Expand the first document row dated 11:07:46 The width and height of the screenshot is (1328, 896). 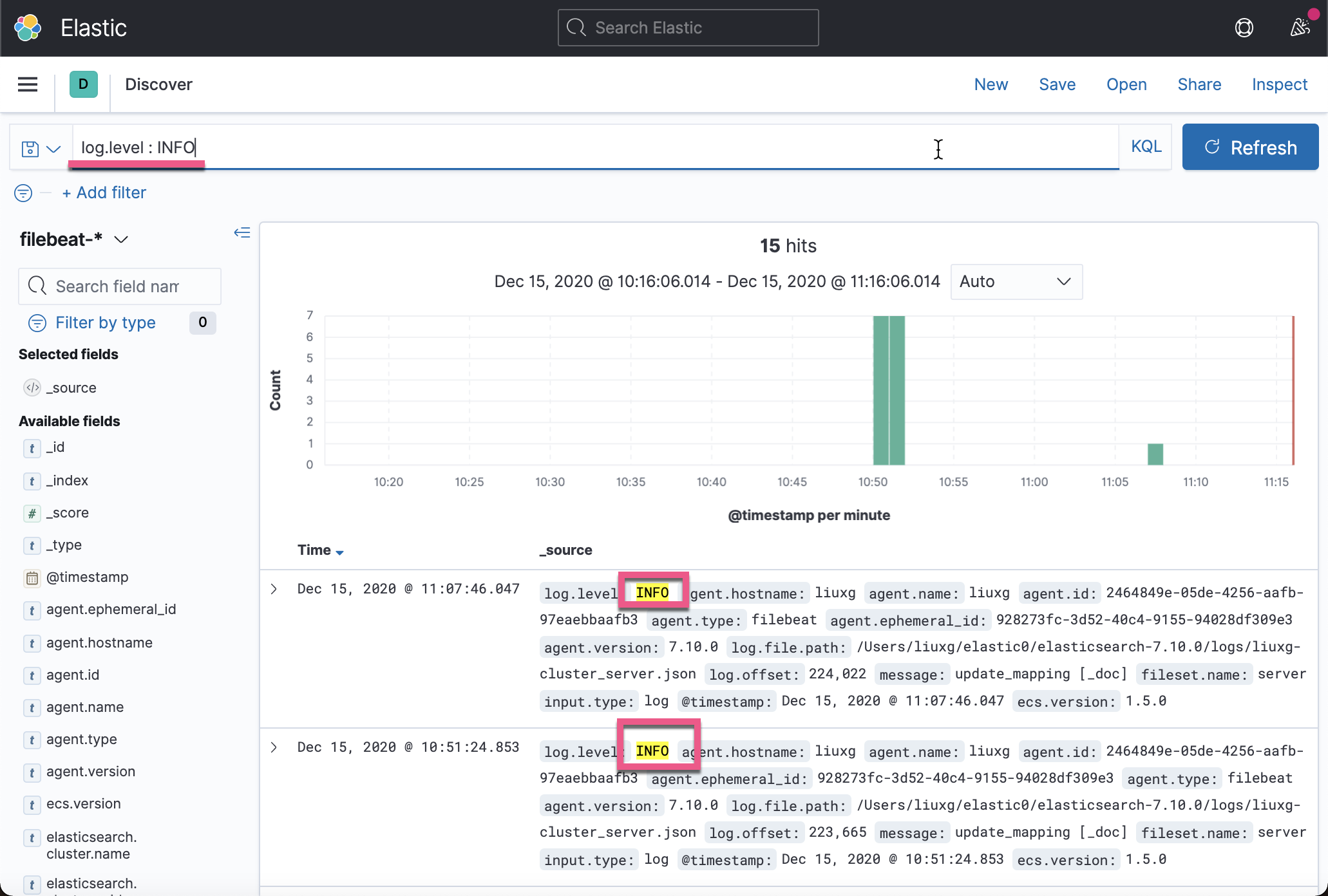(273, 588)
